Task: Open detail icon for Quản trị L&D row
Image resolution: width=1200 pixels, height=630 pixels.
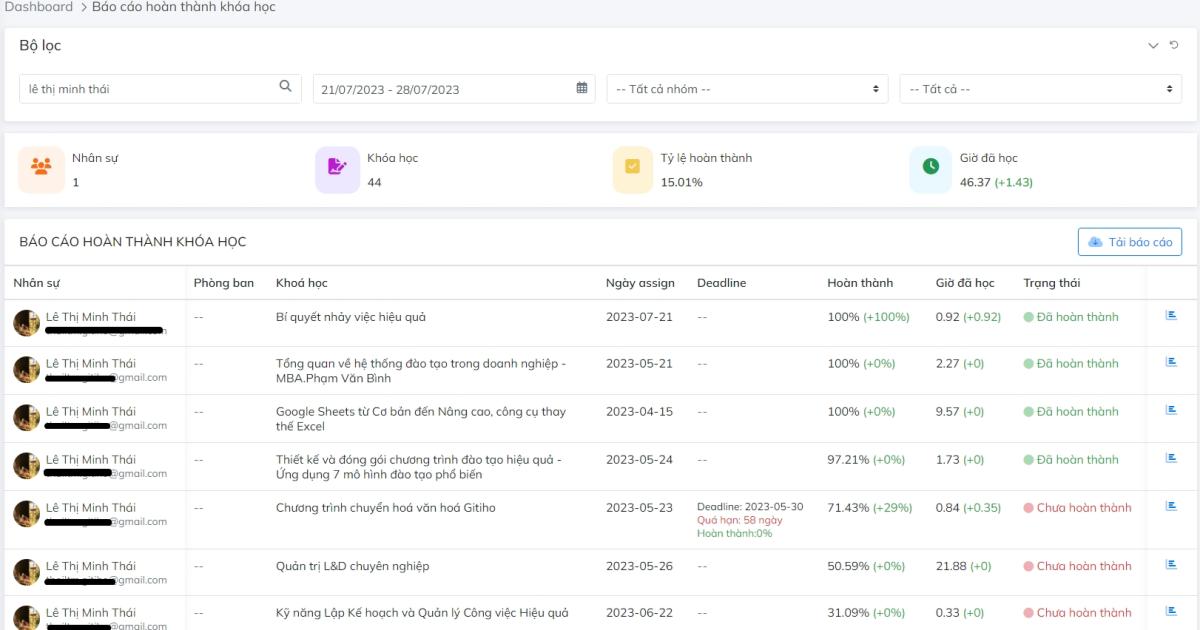Action: (x=1171, y=565)
